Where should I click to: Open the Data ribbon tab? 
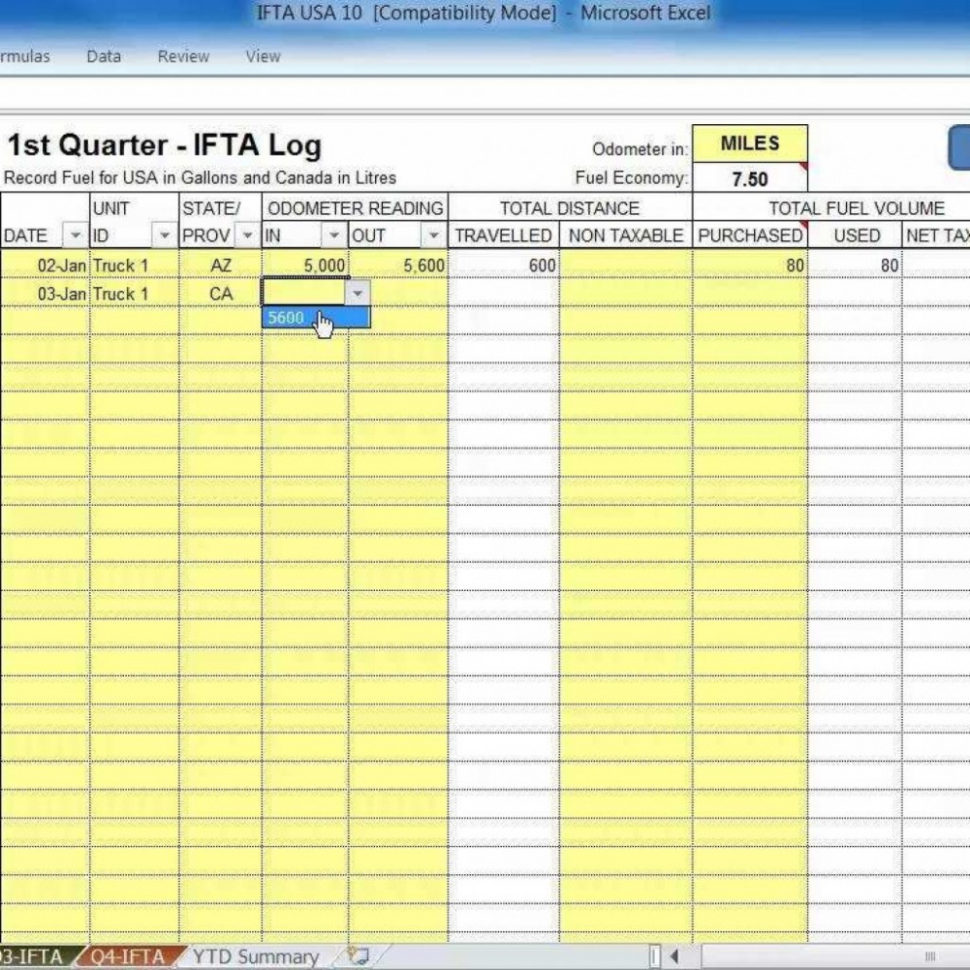pos(102,56)
